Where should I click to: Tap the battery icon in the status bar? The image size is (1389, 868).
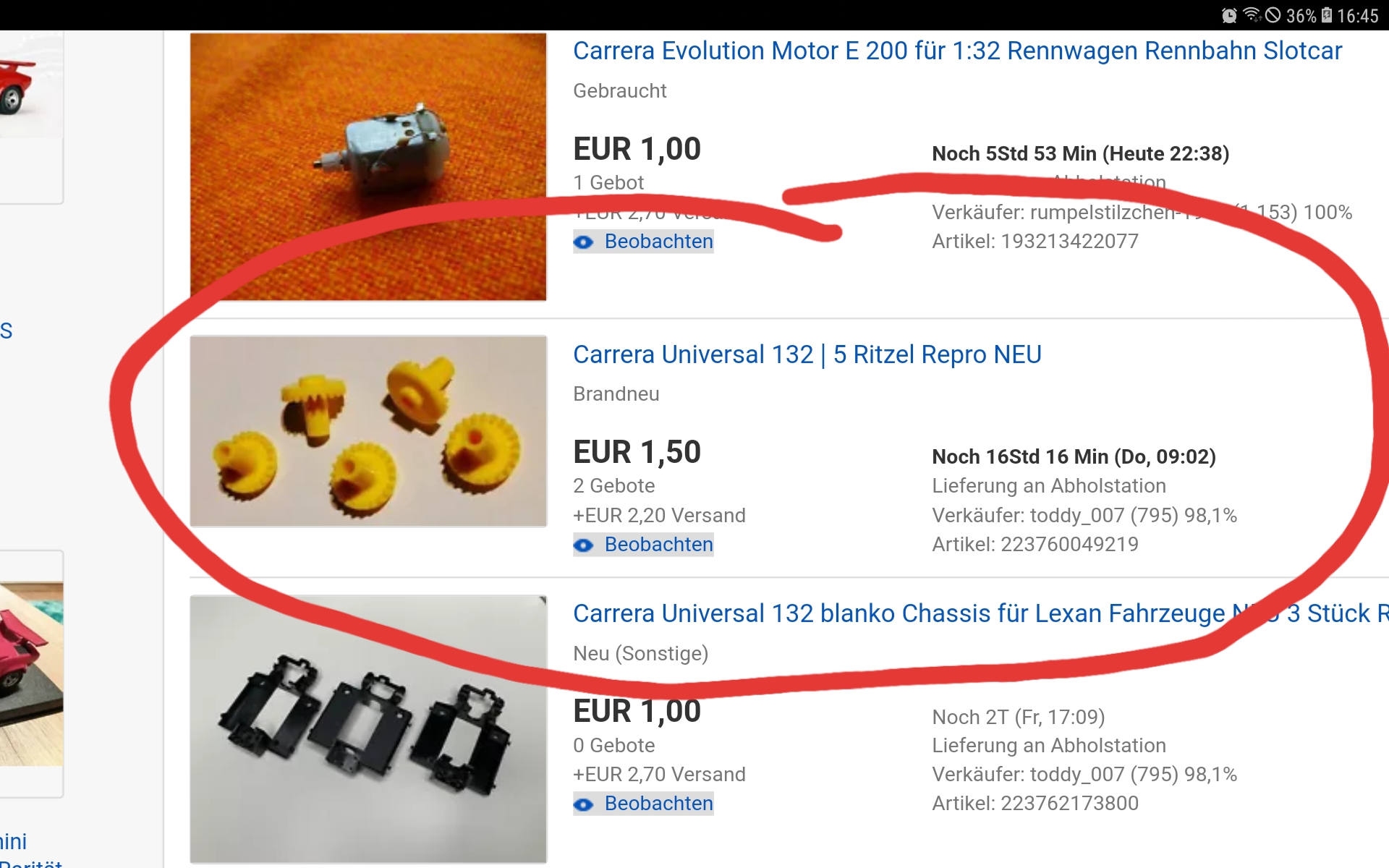click(1327, 15)
